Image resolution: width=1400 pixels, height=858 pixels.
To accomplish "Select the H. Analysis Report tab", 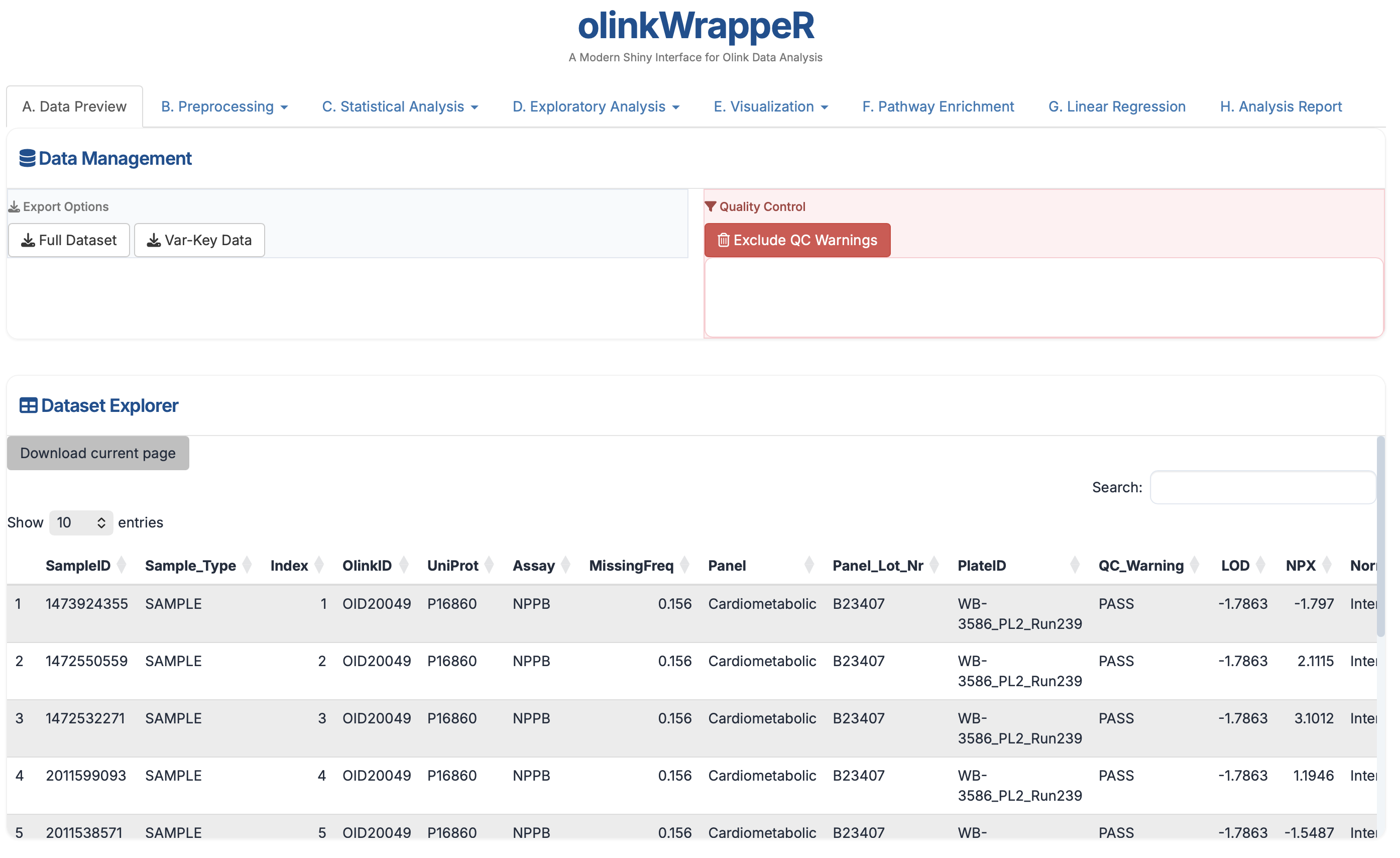I will pos(1279,106).
